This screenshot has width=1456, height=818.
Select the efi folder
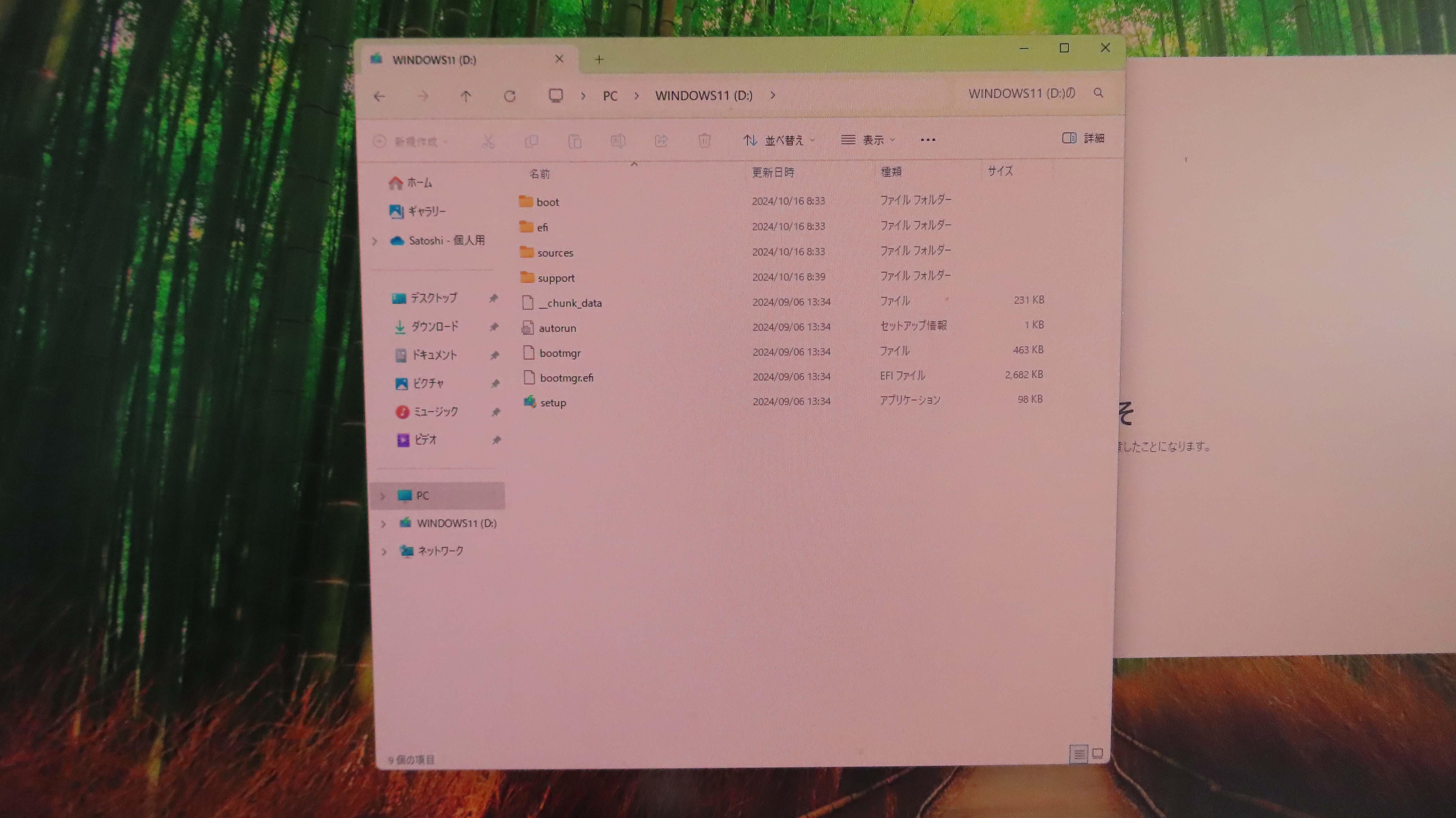pyautogui.click(x=534, y=227)
